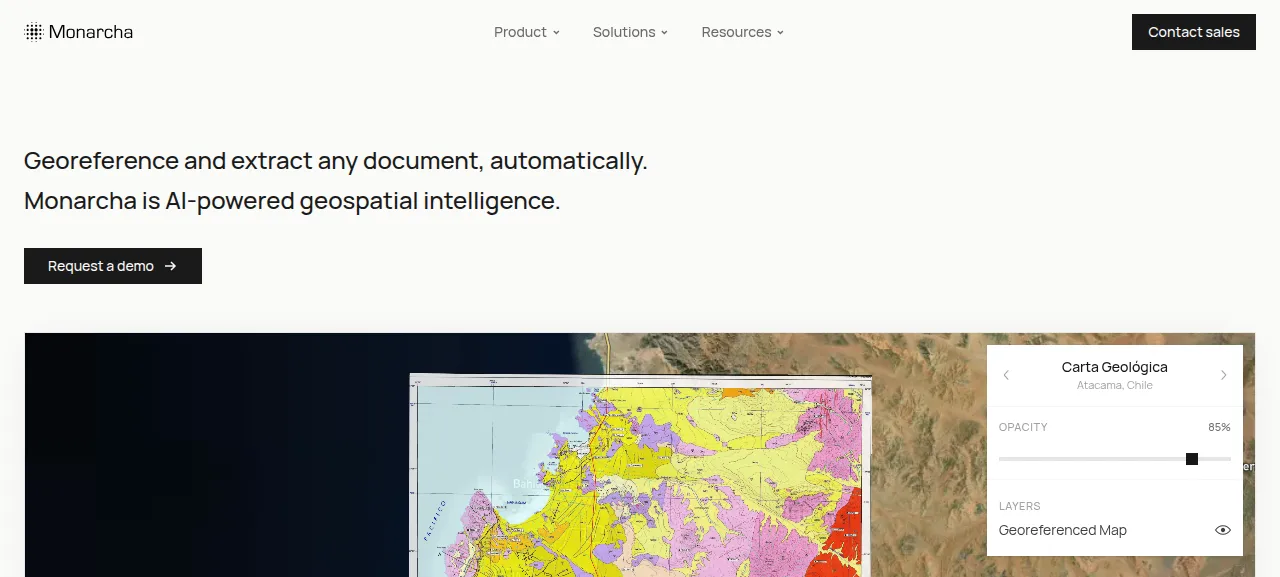This screenshot has width=1280, height=577.
Task: Expand the Solutions dropdown menu
Action: point(630,32)
